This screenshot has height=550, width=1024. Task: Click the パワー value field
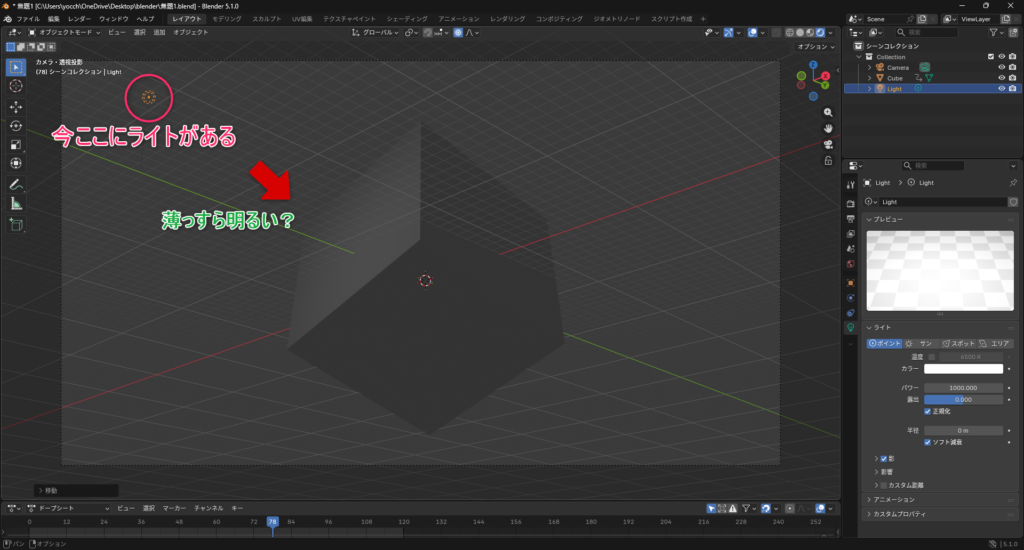pos(963,387)
